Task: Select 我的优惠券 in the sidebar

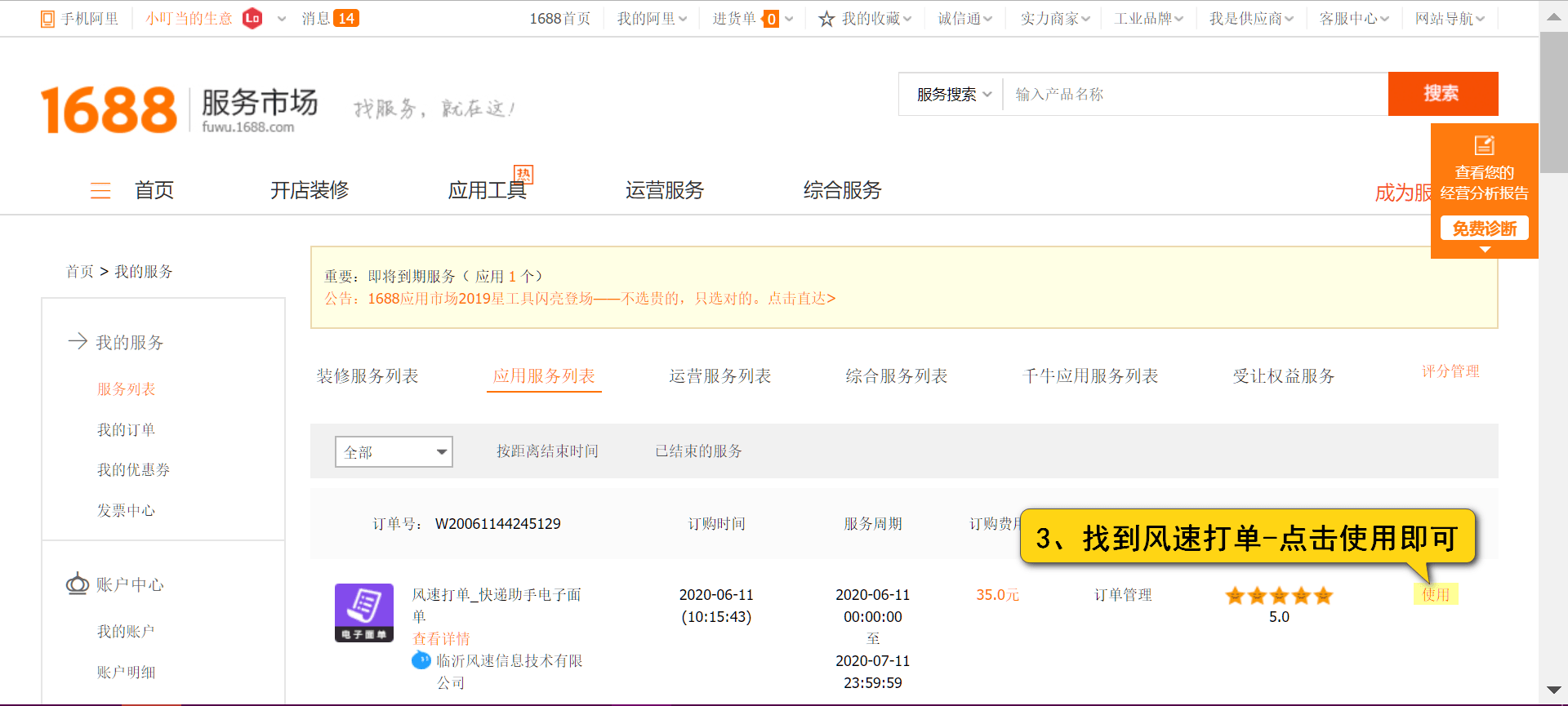Action: [134, 469]
